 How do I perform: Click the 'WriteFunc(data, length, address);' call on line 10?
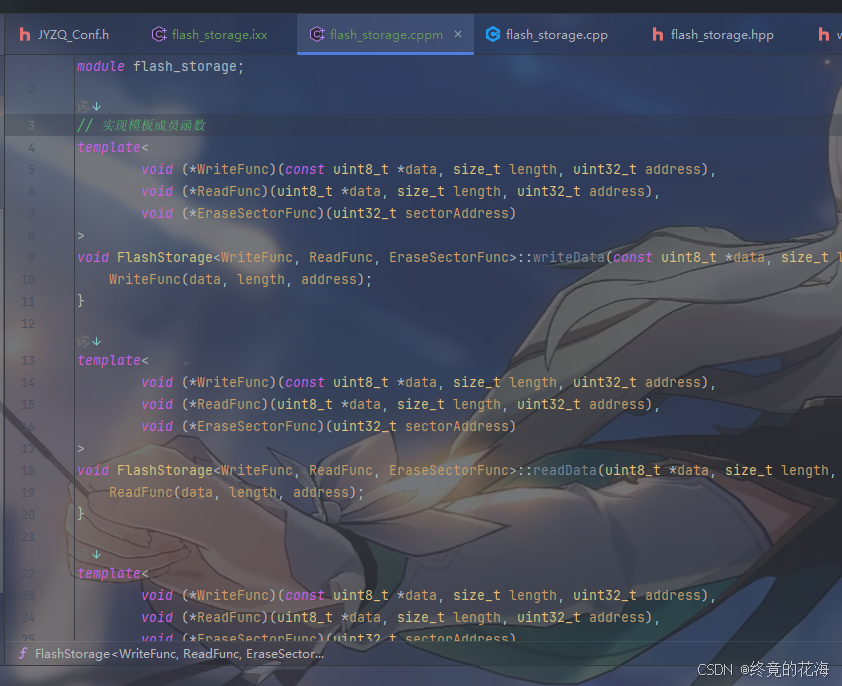240,279
